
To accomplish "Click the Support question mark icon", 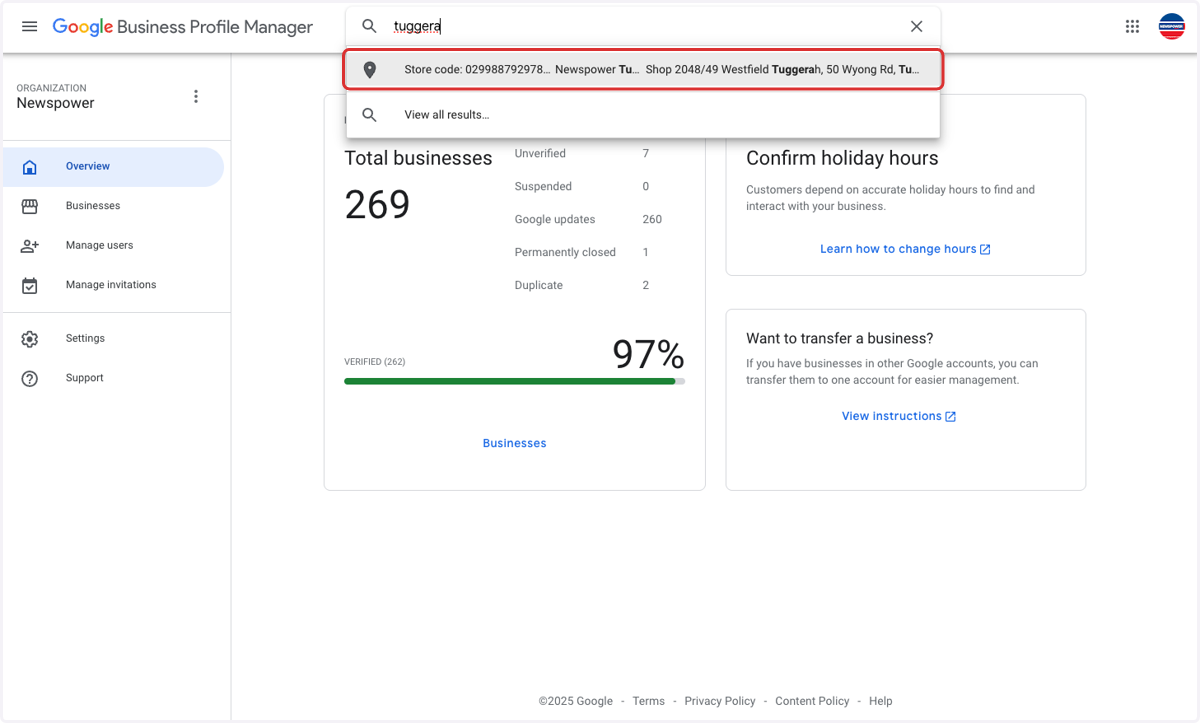I will (30, 379).
